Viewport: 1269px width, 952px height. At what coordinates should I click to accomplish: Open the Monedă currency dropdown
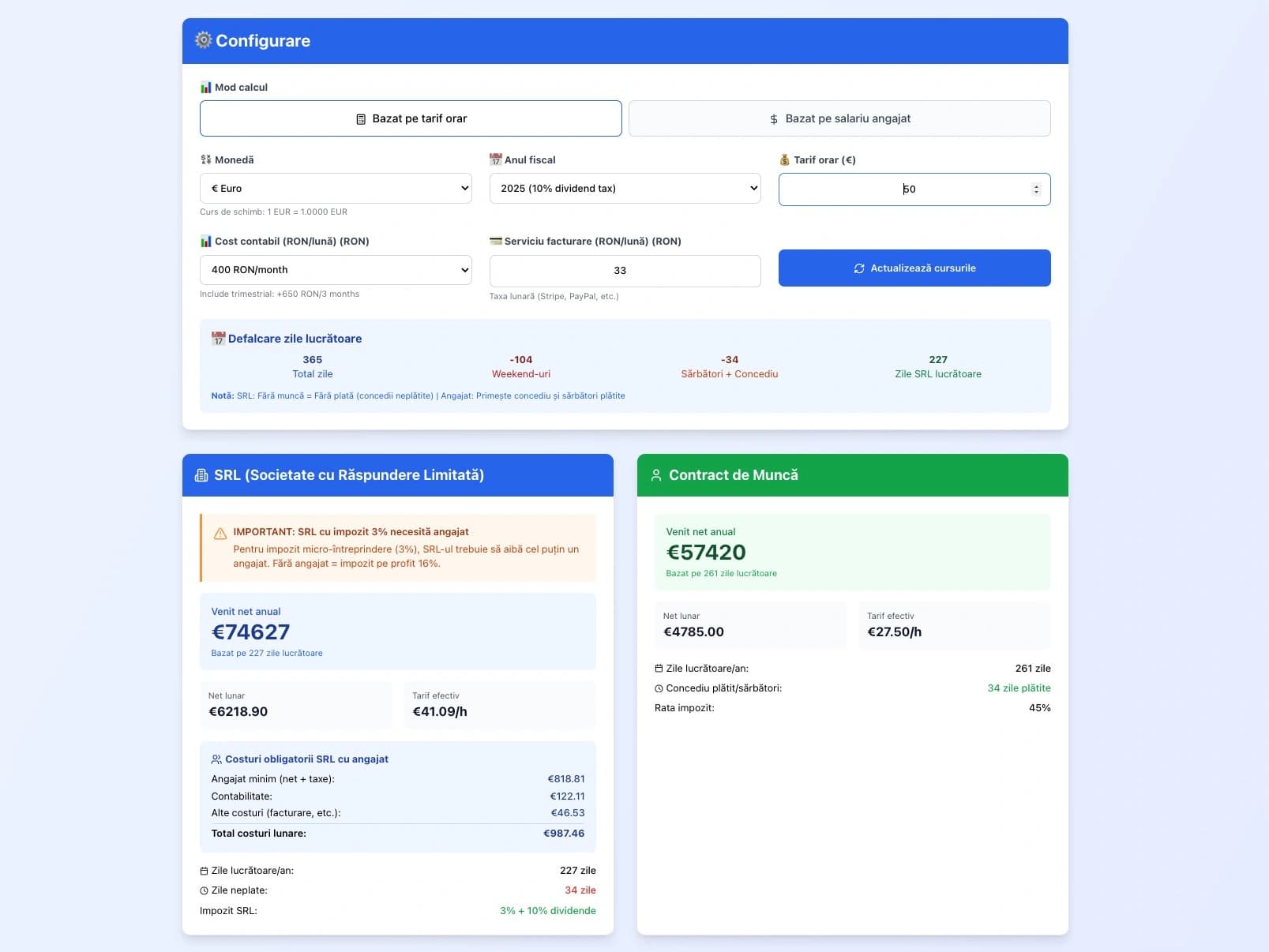coord(336,189)
